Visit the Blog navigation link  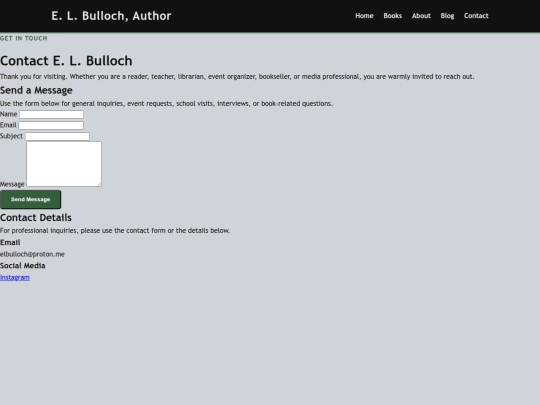click(447, 16)
